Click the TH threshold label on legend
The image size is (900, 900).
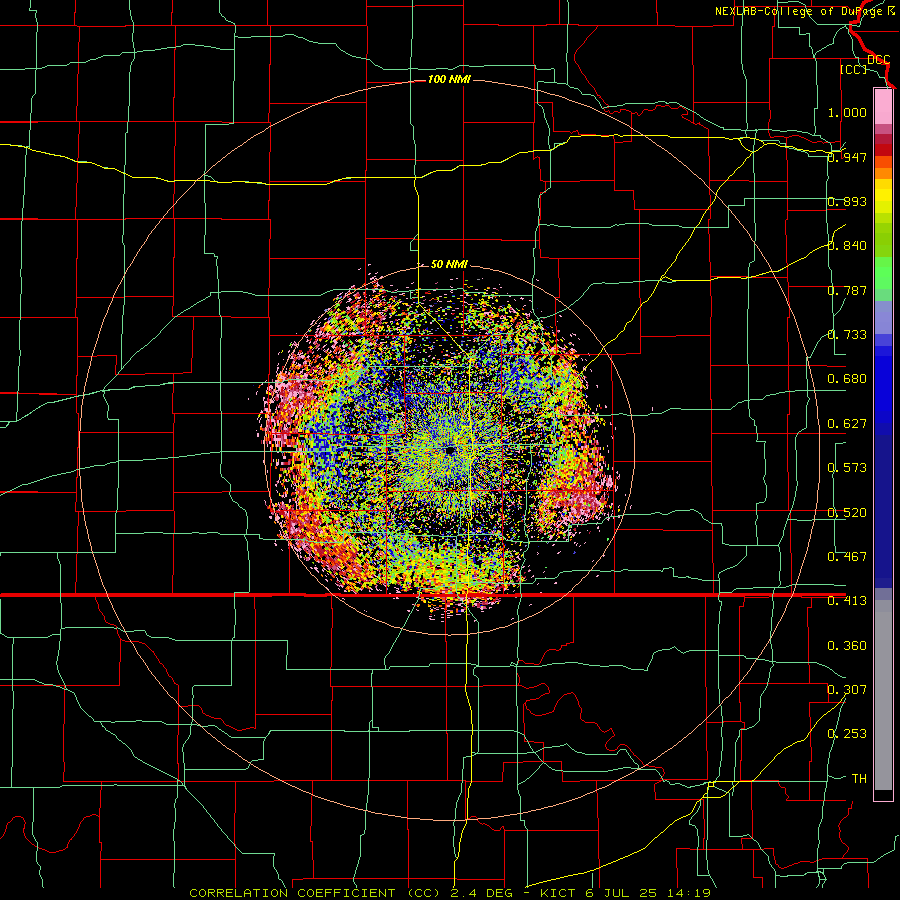point(859,779)
